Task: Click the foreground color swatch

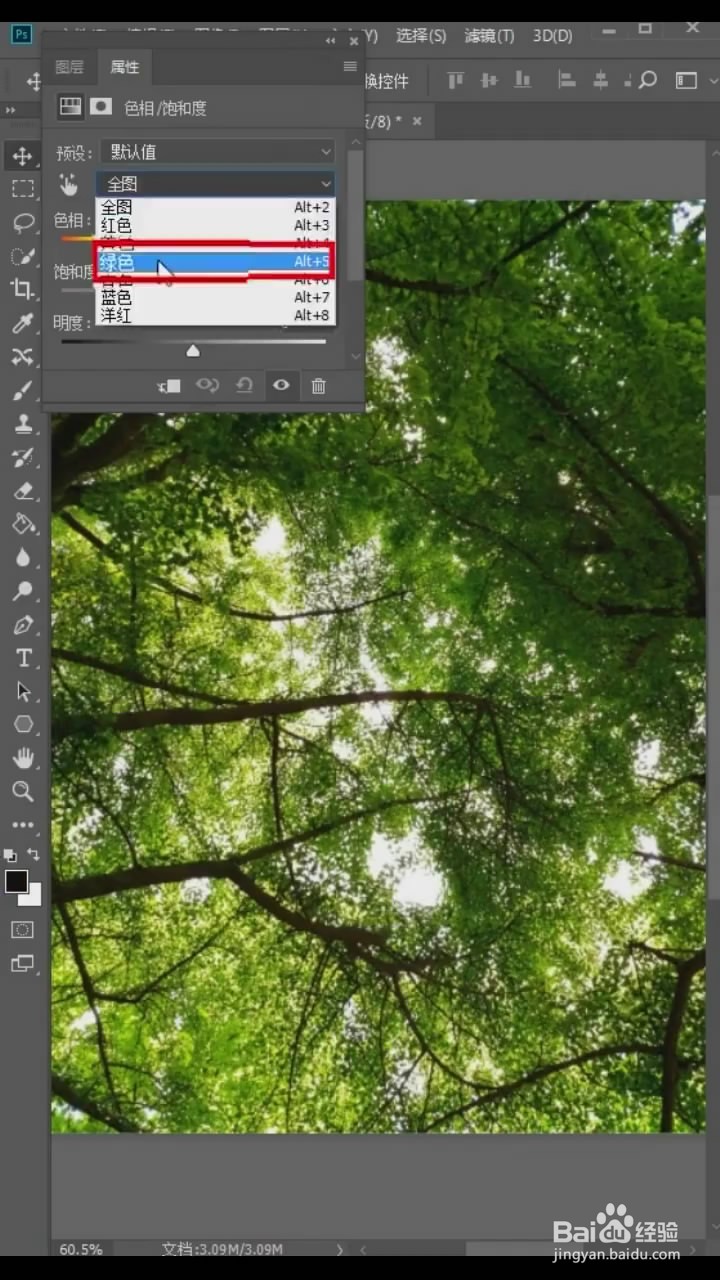Action: click(x=16, y=882)
